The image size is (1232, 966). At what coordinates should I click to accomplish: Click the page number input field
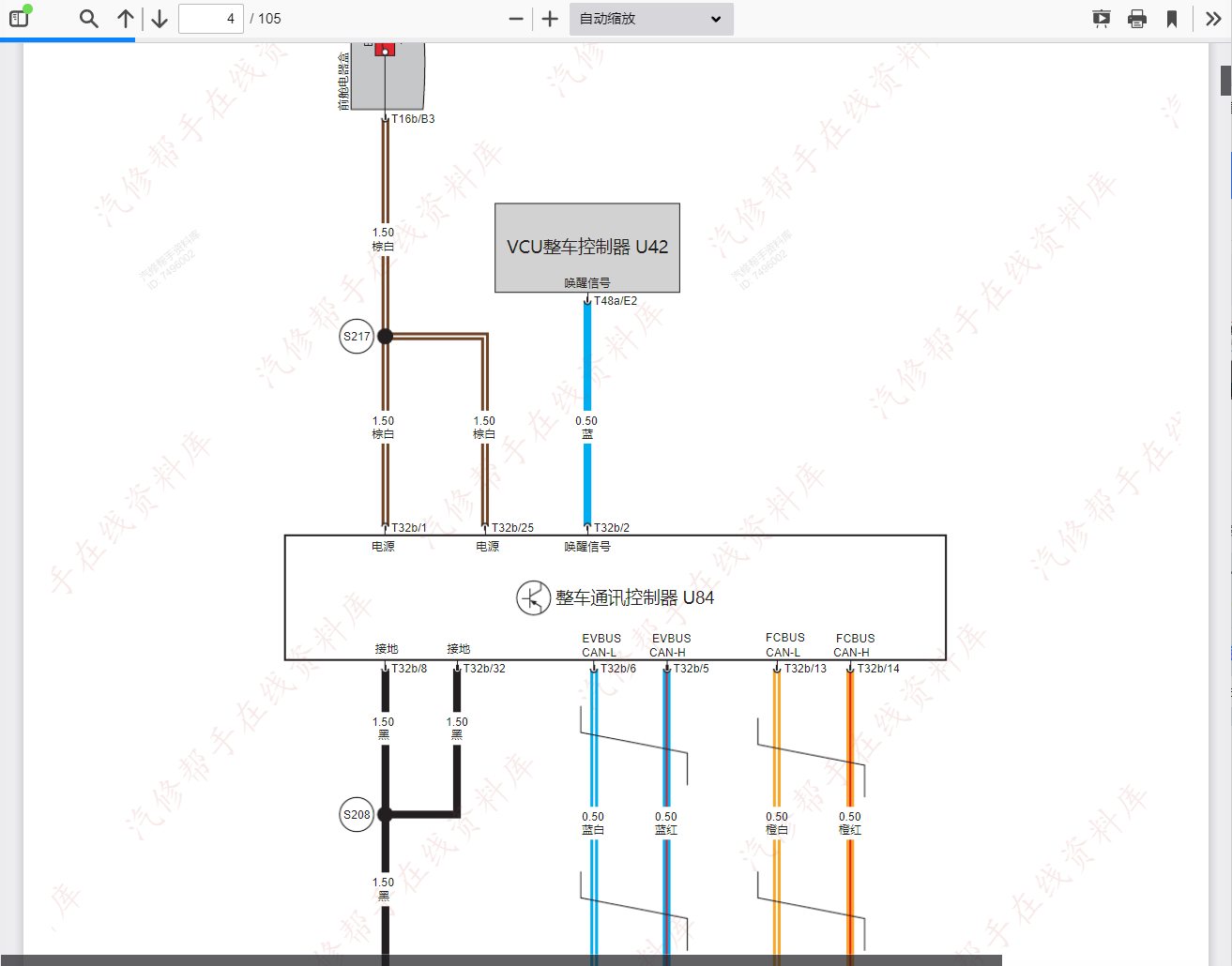(211, 19)
